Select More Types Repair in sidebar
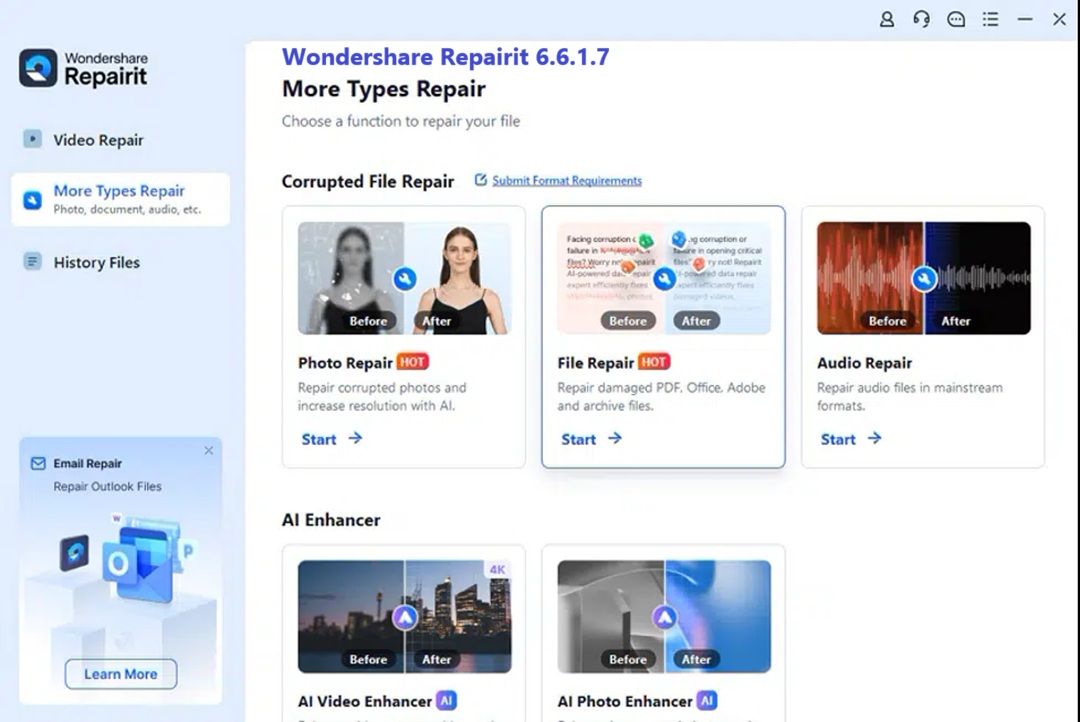 coord(121,199)
